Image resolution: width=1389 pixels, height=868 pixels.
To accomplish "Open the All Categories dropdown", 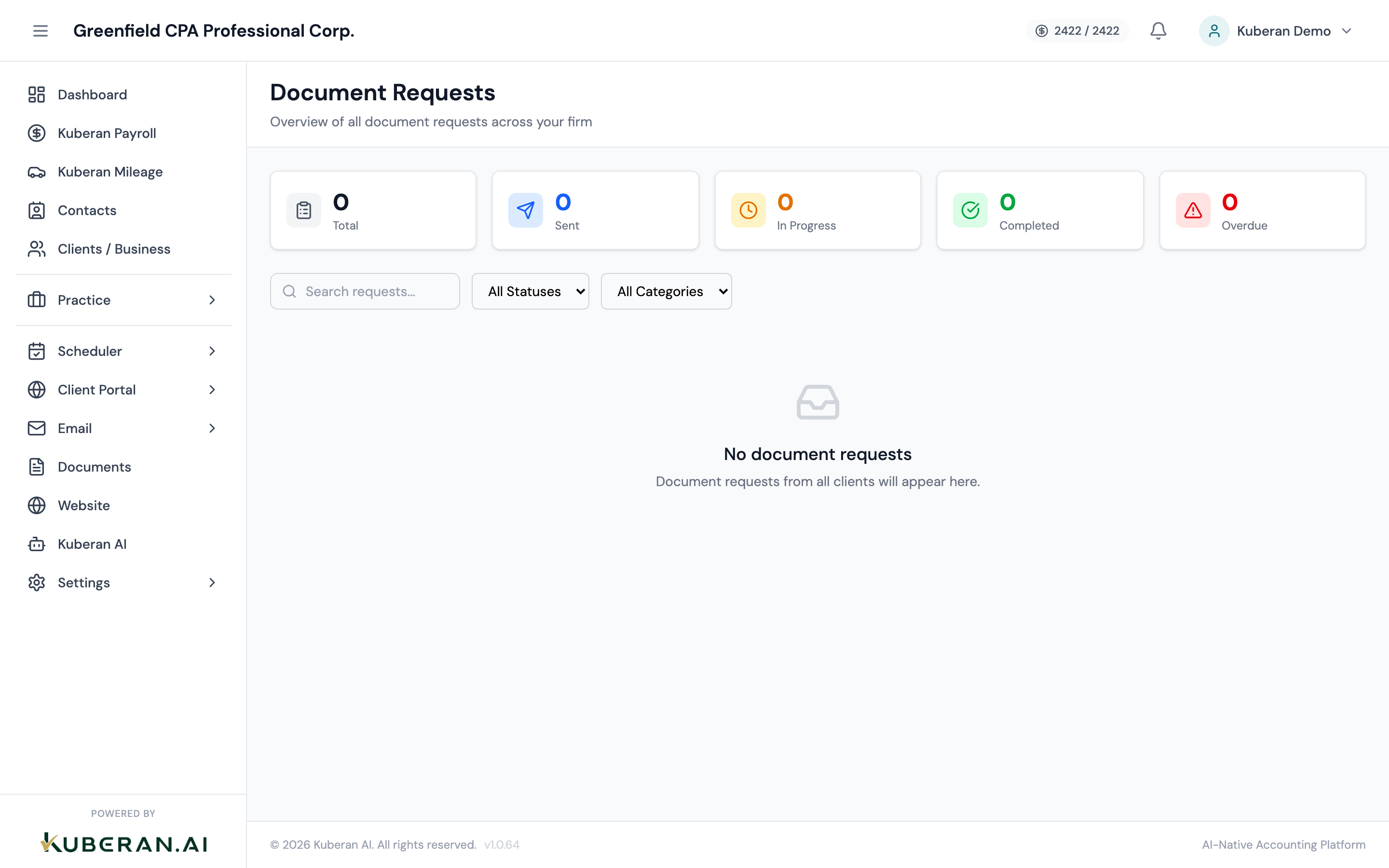I will coord(666,292).
